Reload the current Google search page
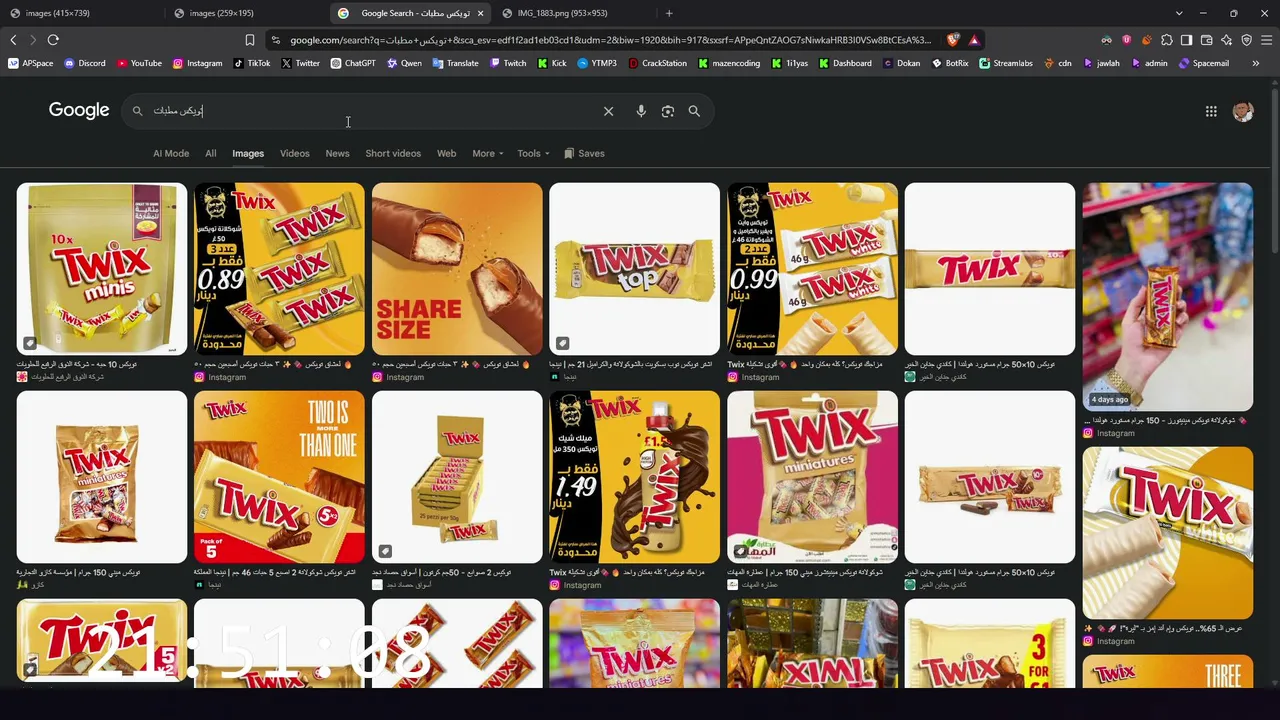 (53, 40)
